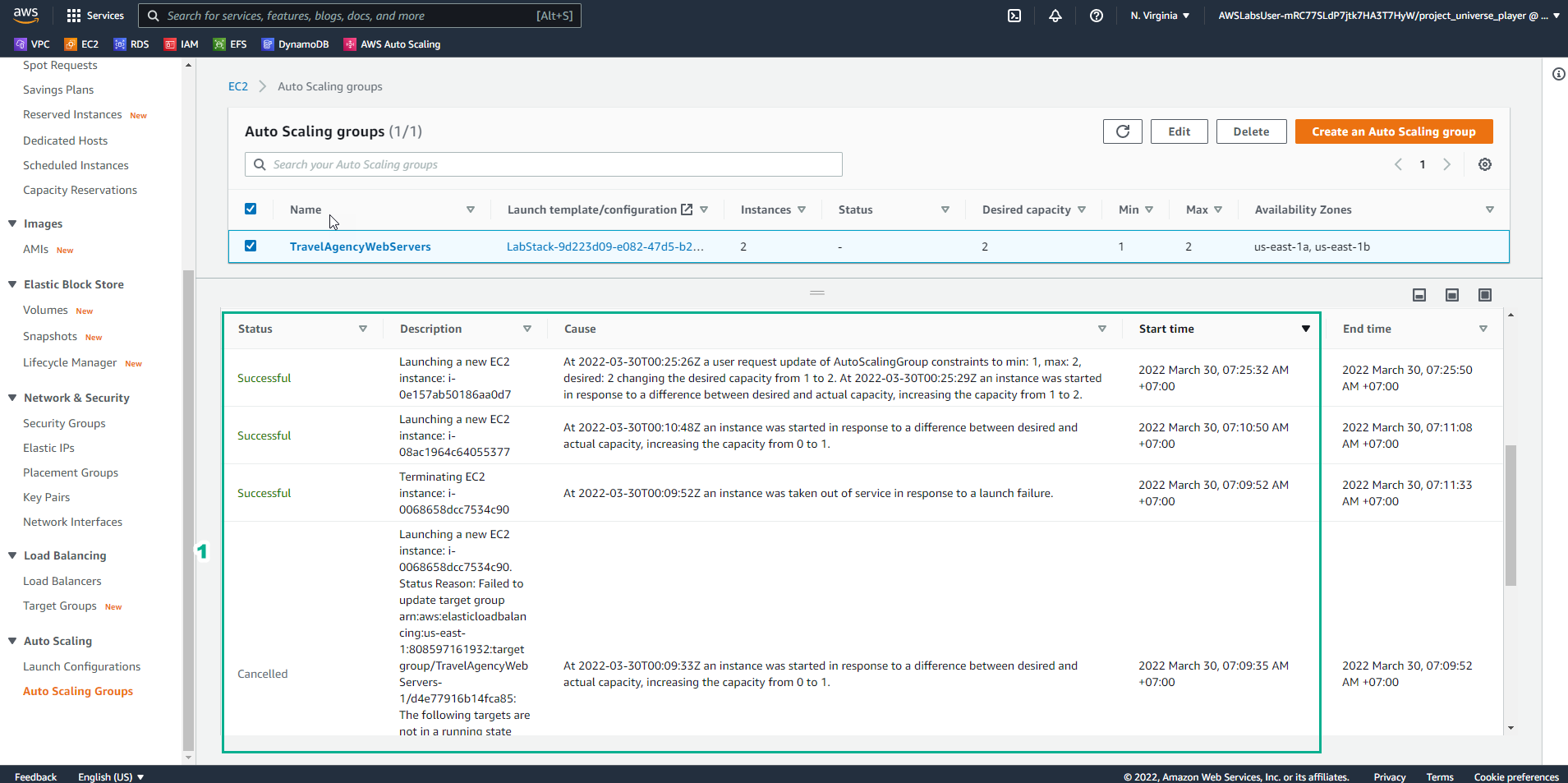This screenshot has width=1568, height=783.
Task: Open the VPC shortcut in favorites bar
Action: point(32,44)
